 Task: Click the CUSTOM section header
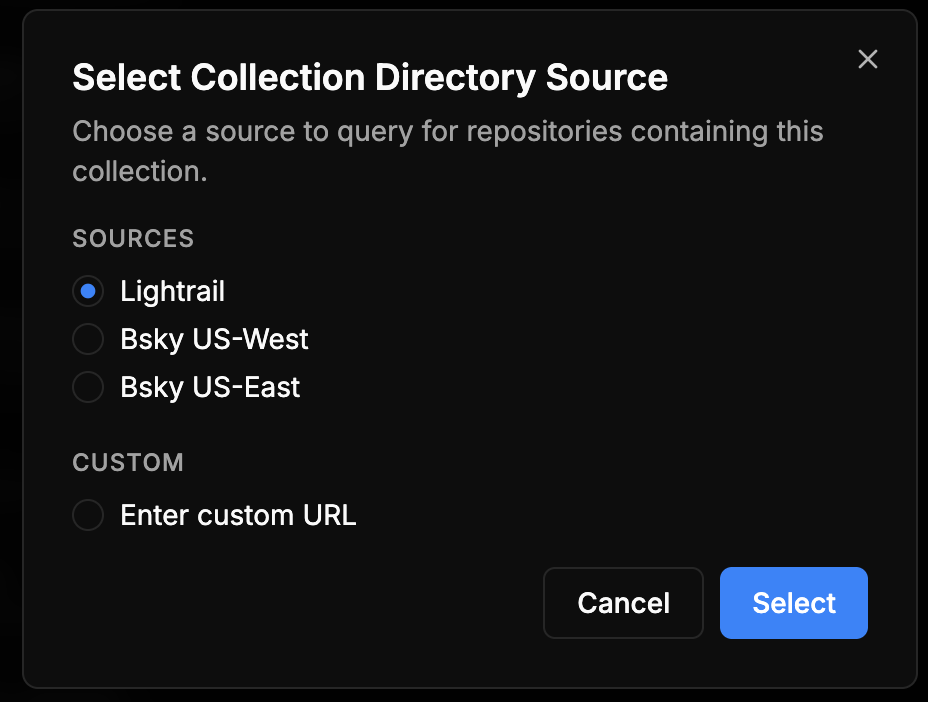click(128, 462)
